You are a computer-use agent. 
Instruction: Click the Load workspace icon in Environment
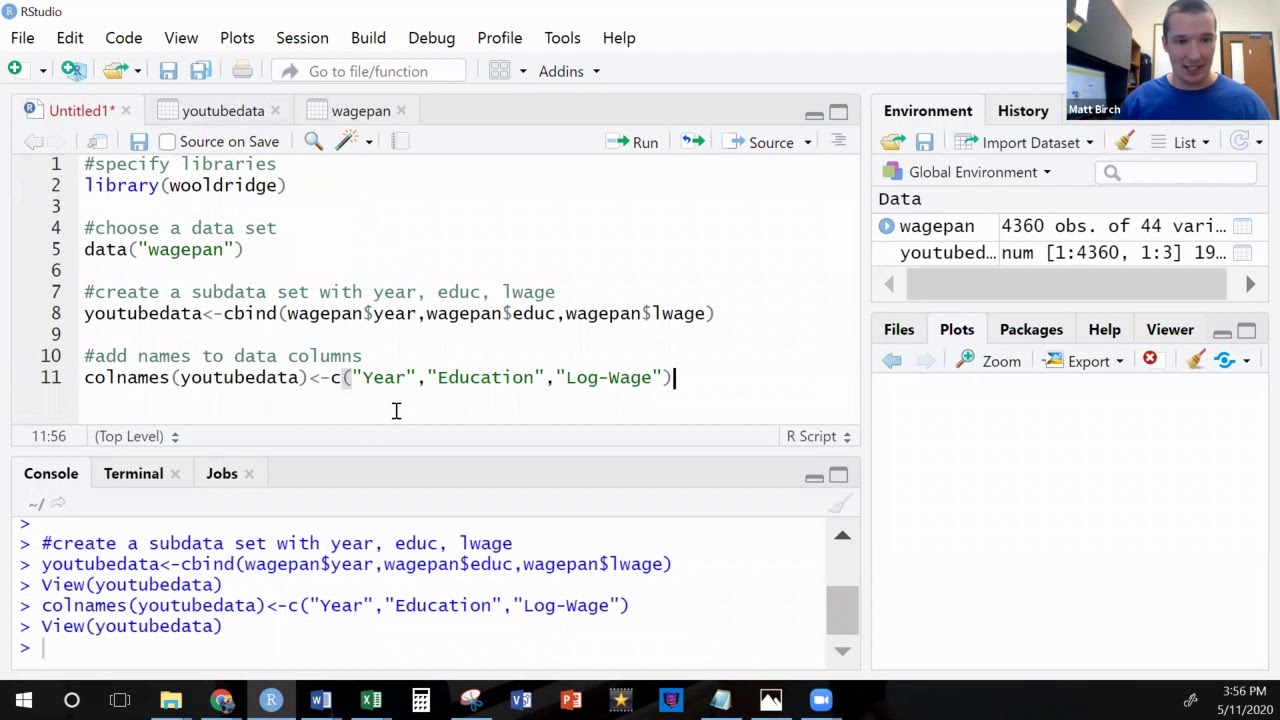[893, 142]
